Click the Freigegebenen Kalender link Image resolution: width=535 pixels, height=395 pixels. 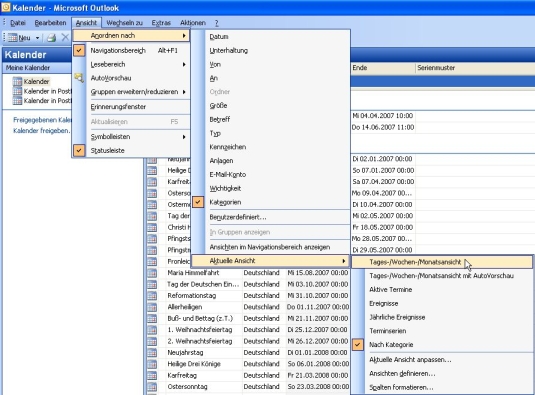click(42, 120)
